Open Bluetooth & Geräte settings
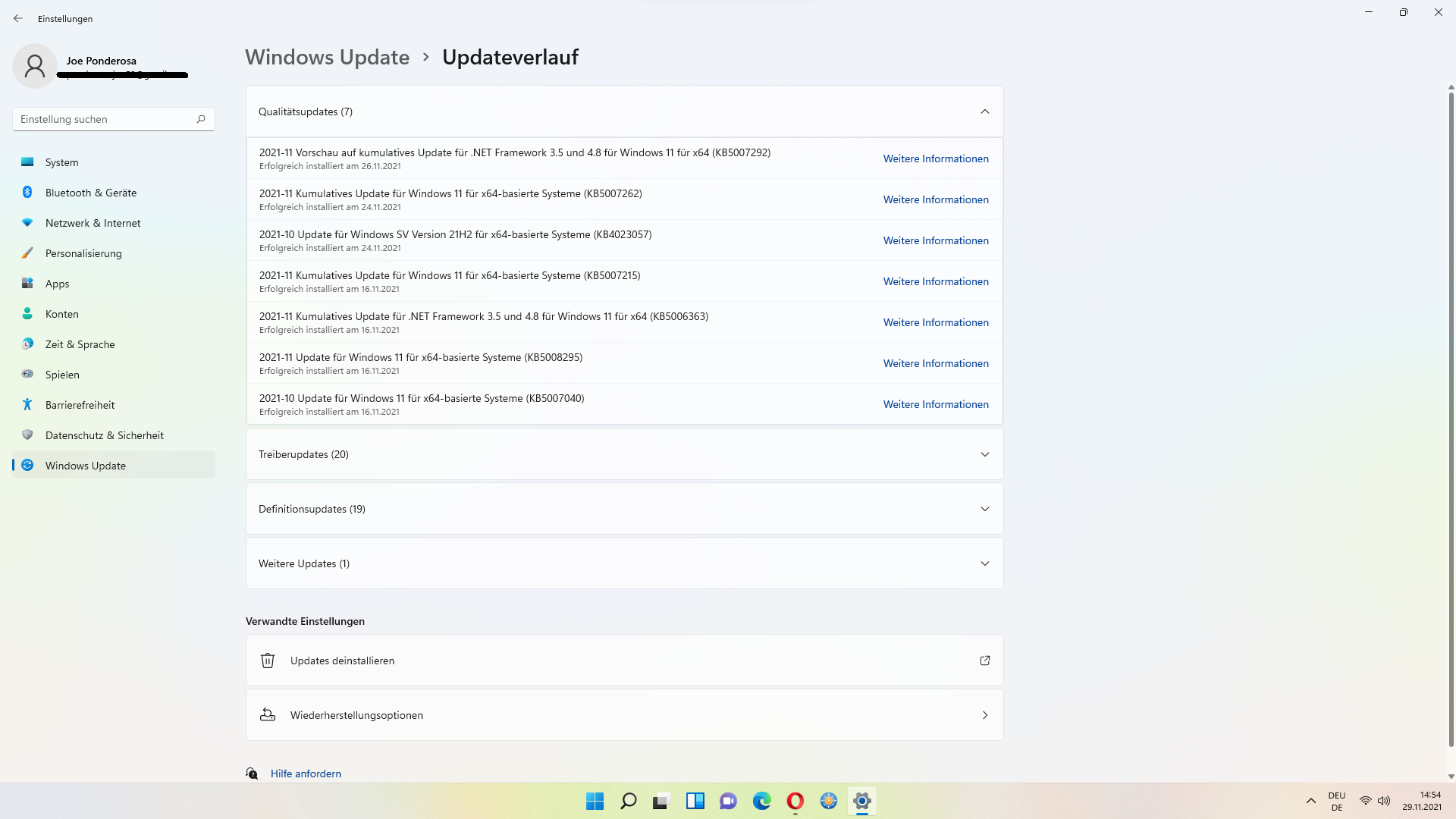This screenshot has width=1456, height=819. (x=91, y=193)
